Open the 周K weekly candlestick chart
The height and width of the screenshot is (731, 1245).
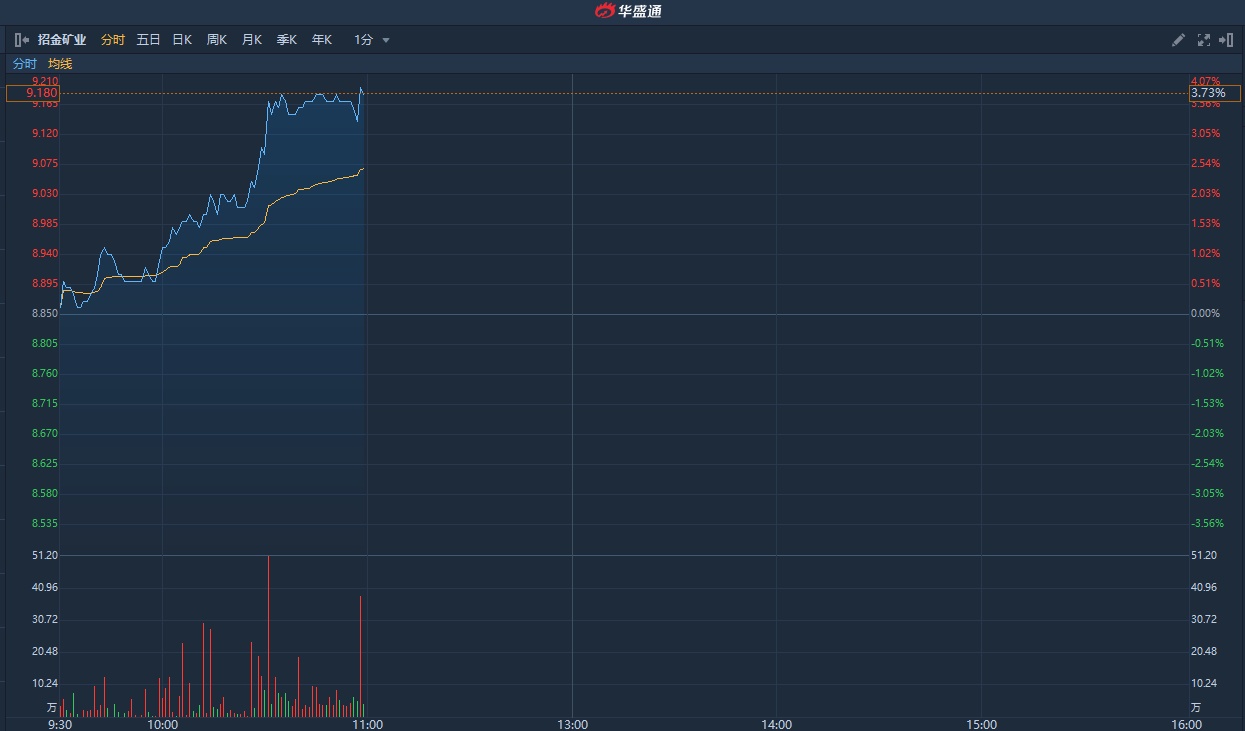tap(217, 40)
